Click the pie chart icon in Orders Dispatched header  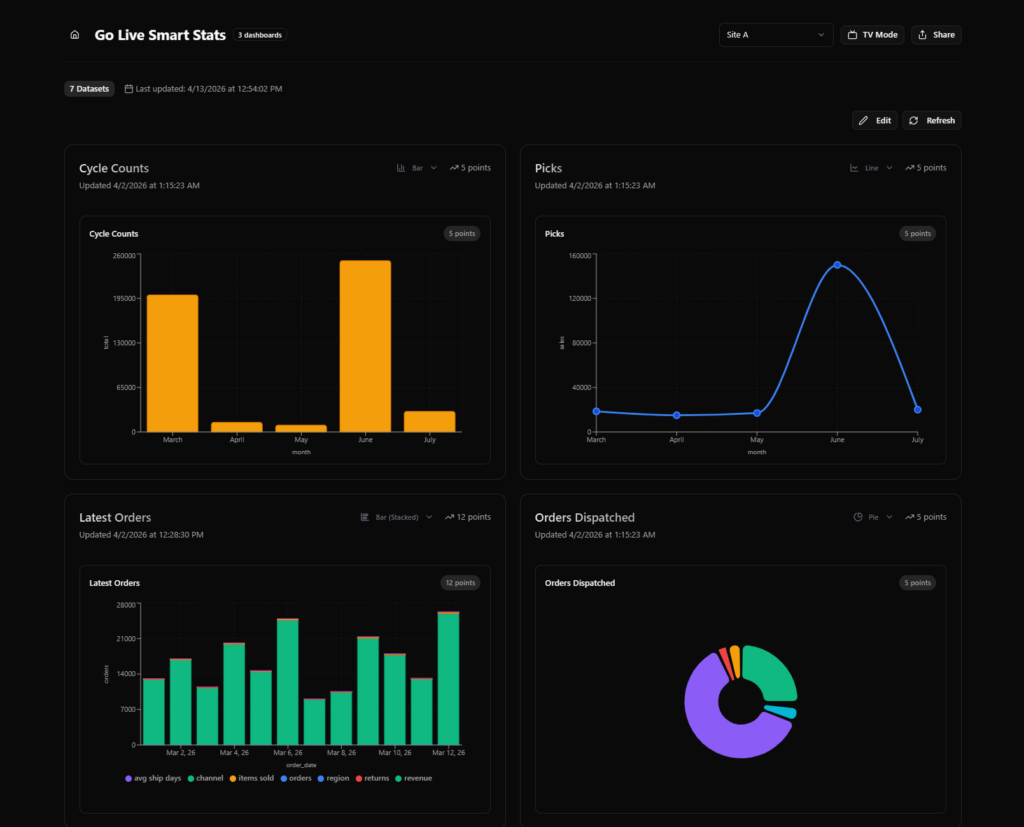[x=857, y=517]
